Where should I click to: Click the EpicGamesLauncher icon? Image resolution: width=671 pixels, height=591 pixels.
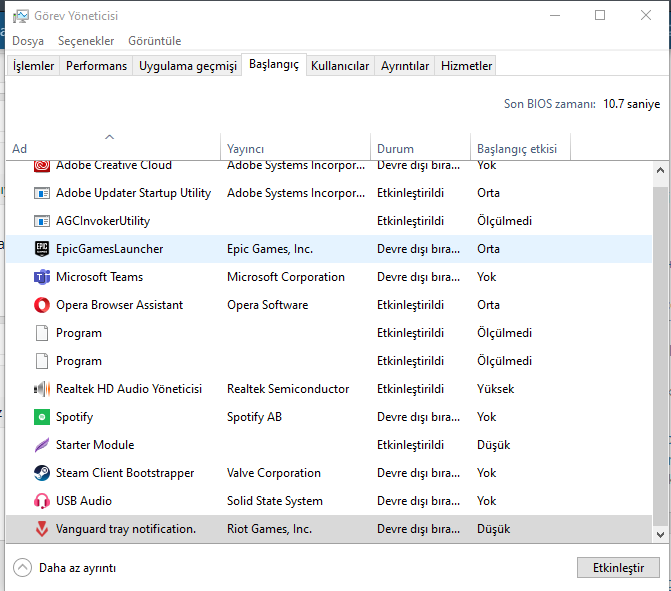[42, 249]
